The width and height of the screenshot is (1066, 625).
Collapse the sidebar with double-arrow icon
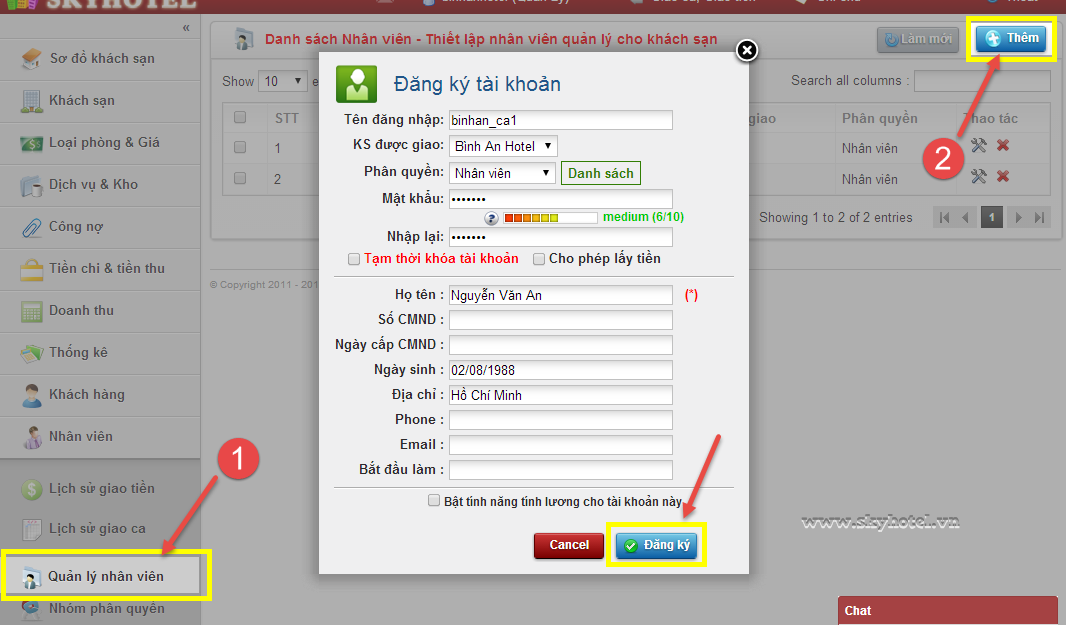[x=186, y=27]
